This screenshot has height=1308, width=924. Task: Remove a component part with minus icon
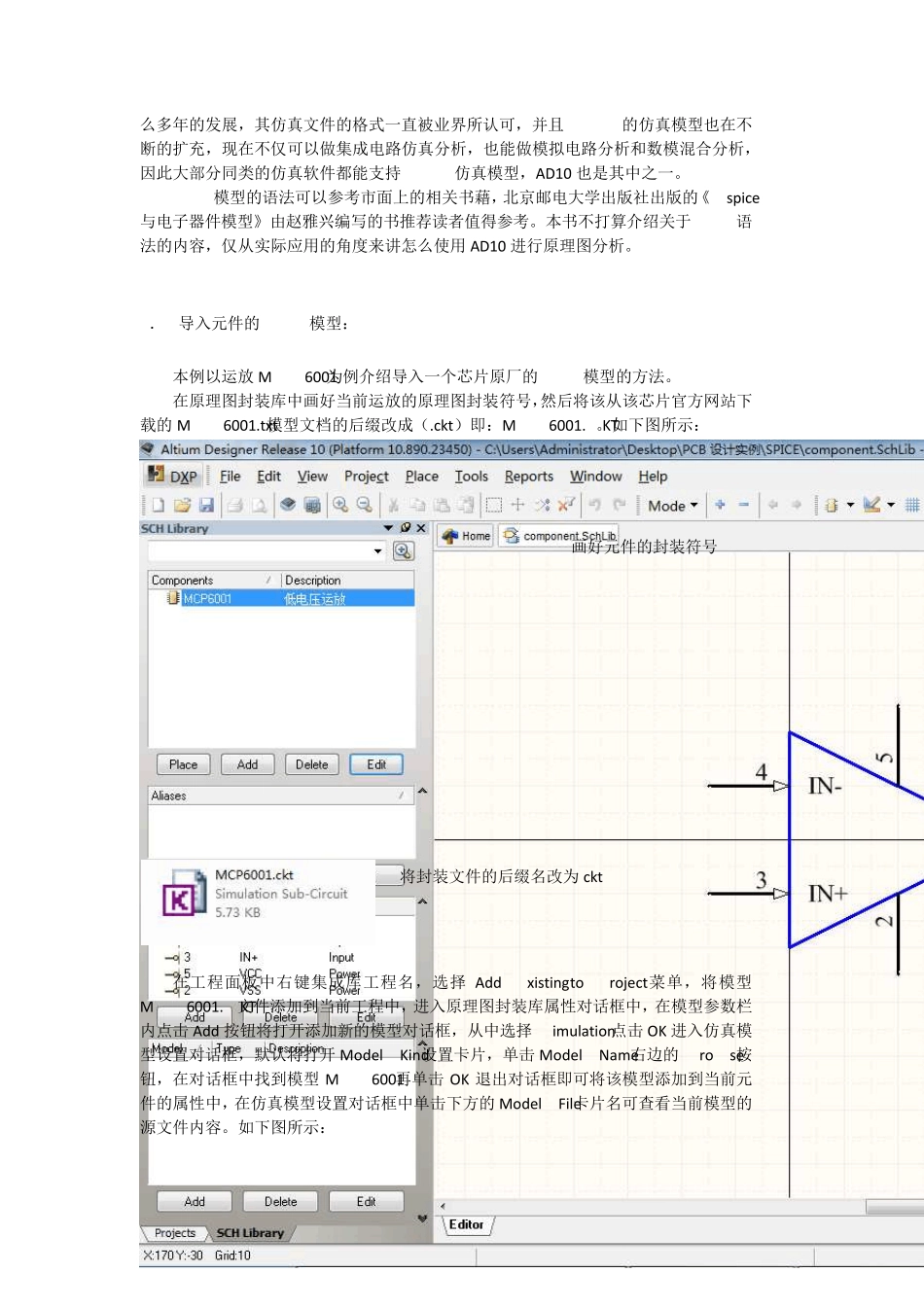[744, 505]
